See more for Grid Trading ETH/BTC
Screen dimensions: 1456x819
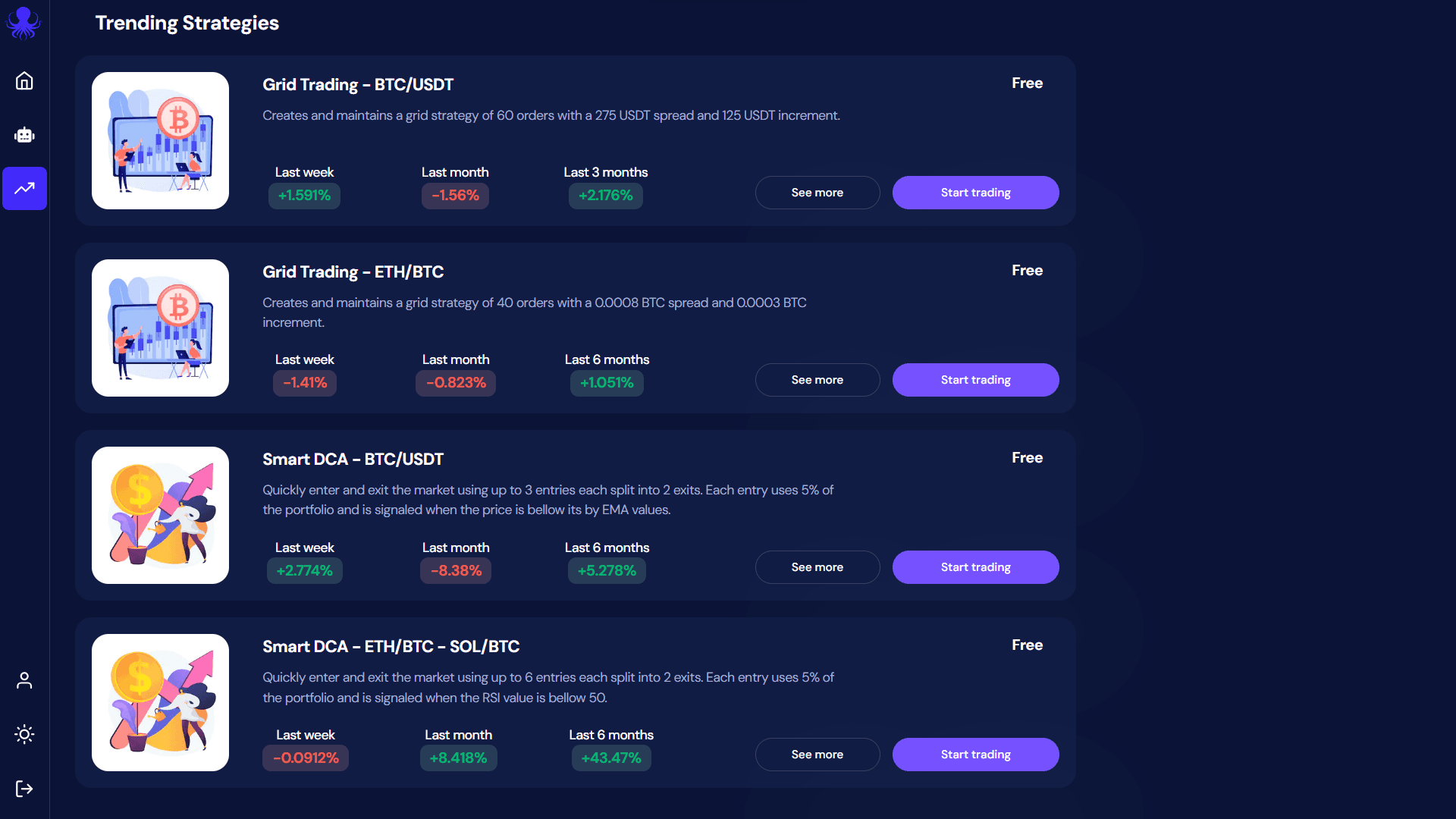coord(817,380)
